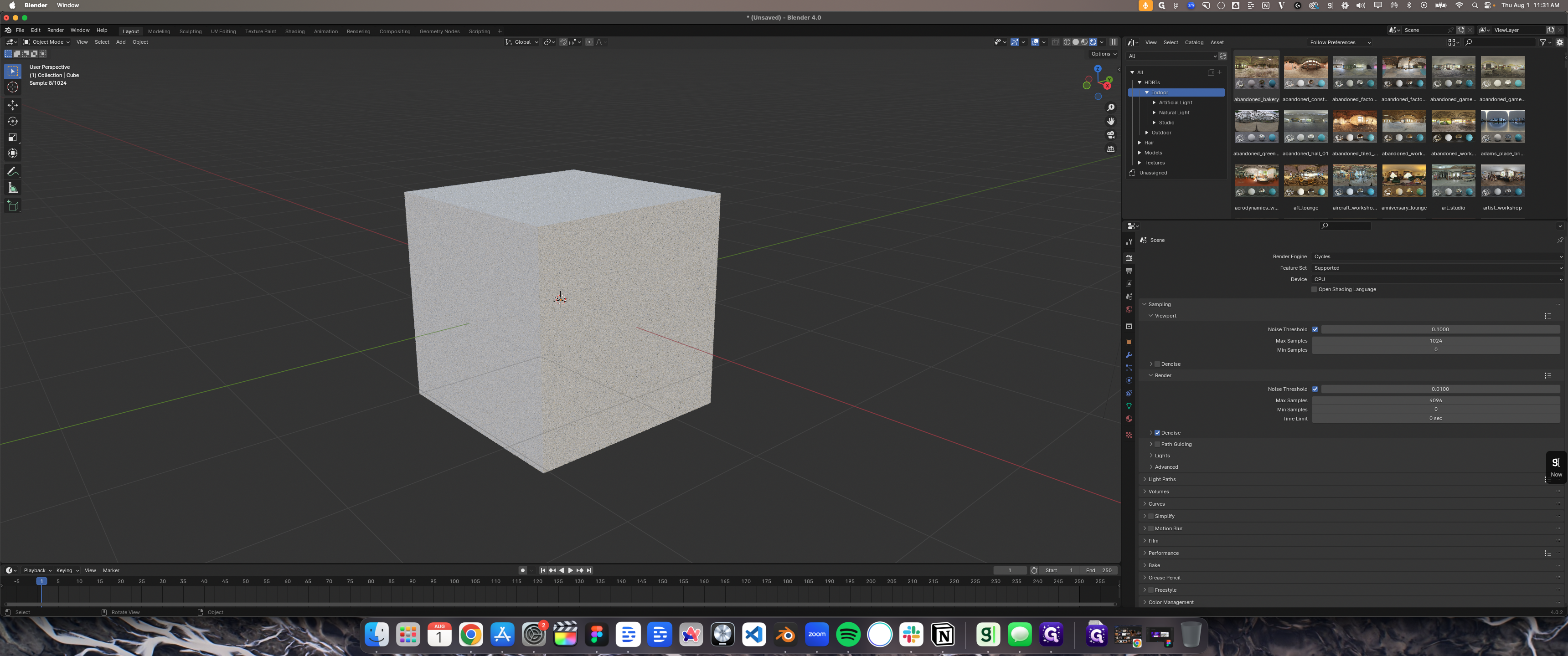The height and width of the screenshot is (656, 1568).
Task: Open the Render Engine dropdown
Action: pos(1438,257)
